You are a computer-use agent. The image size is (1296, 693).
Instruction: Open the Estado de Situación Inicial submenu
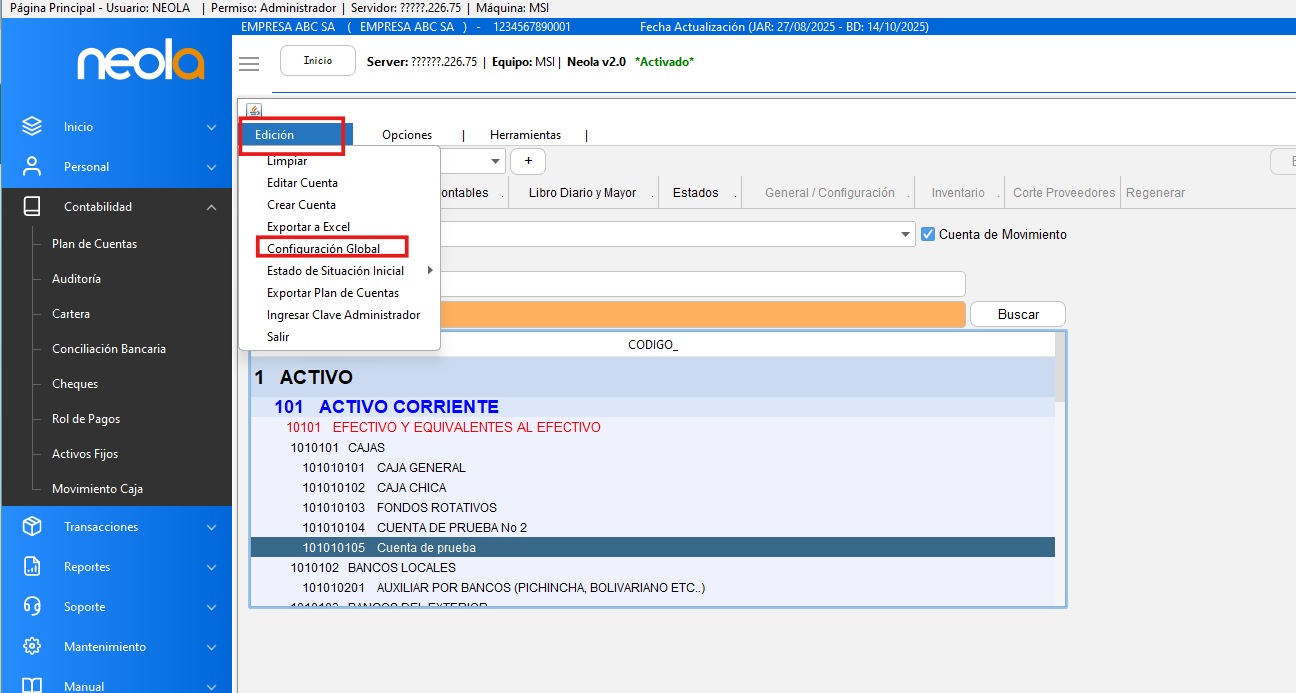(x=336, y=271)
